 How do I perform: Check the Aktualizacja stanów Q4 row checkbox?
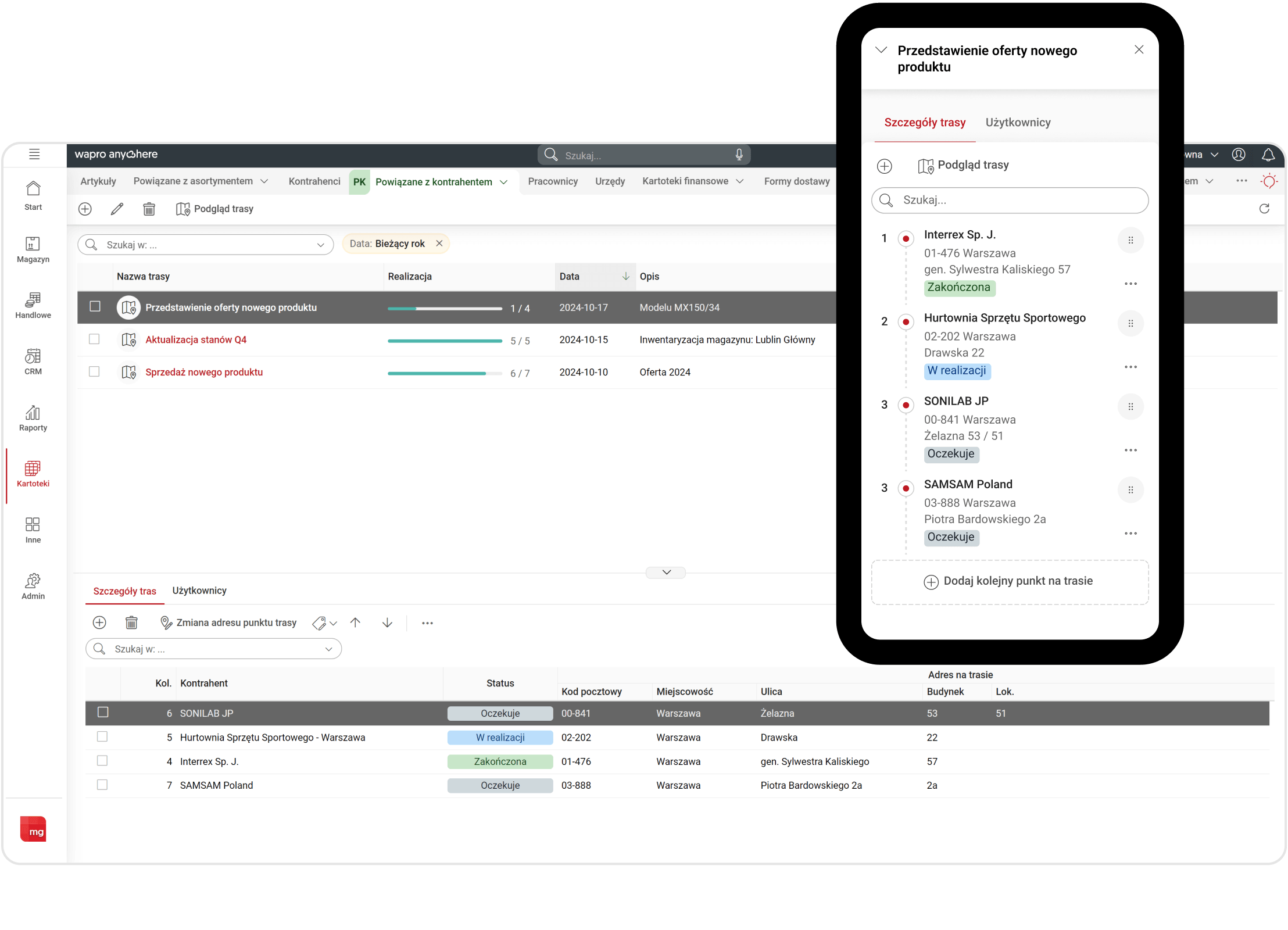tap(94, 339)
